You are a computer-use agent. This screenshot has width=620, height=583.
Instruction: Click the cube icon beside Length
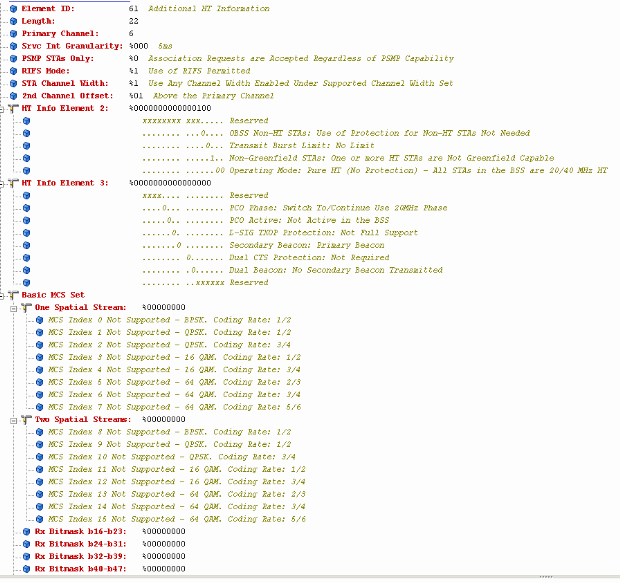coord(13,21)
